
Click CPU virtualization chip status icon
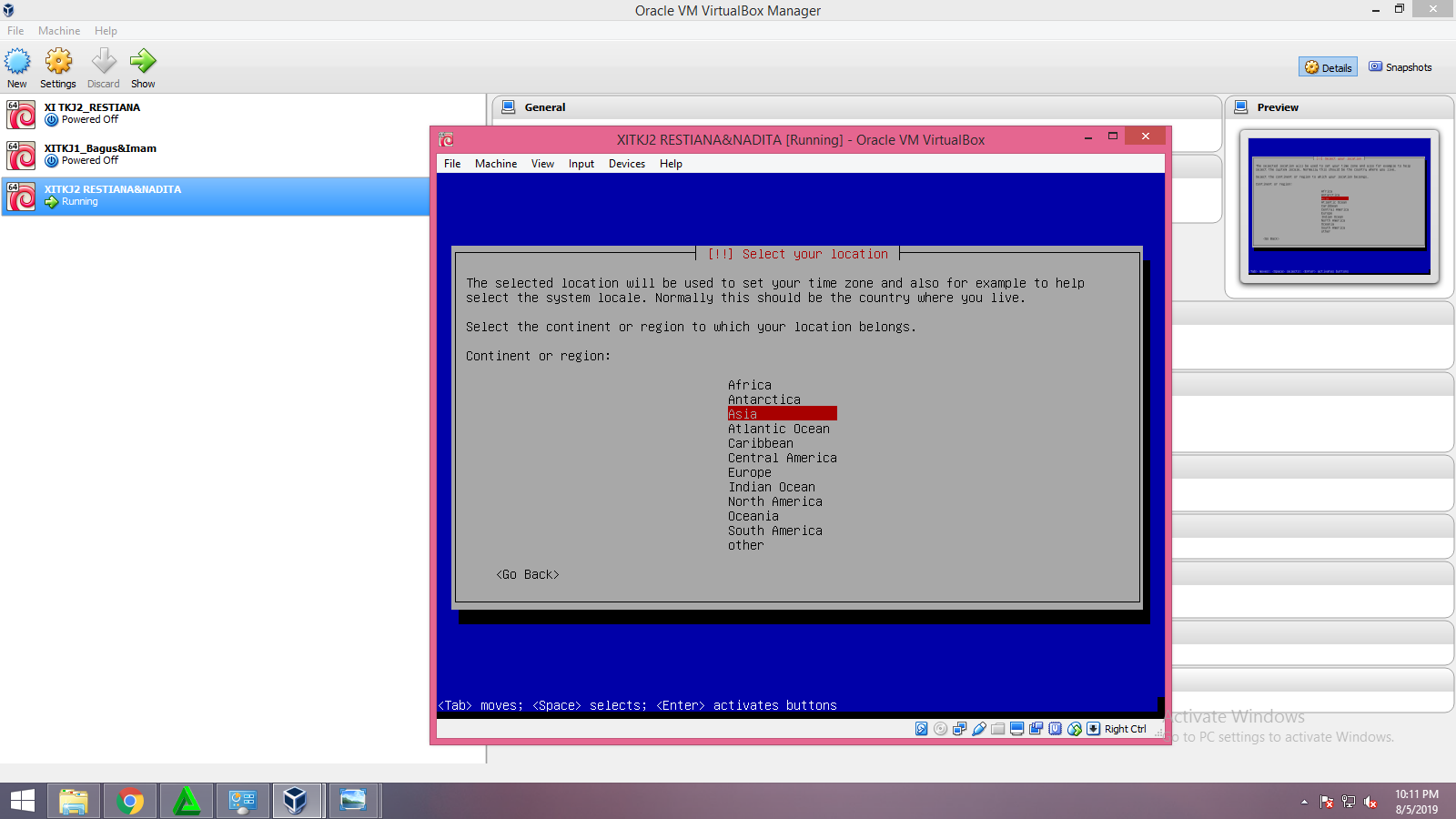[1056, 729]
